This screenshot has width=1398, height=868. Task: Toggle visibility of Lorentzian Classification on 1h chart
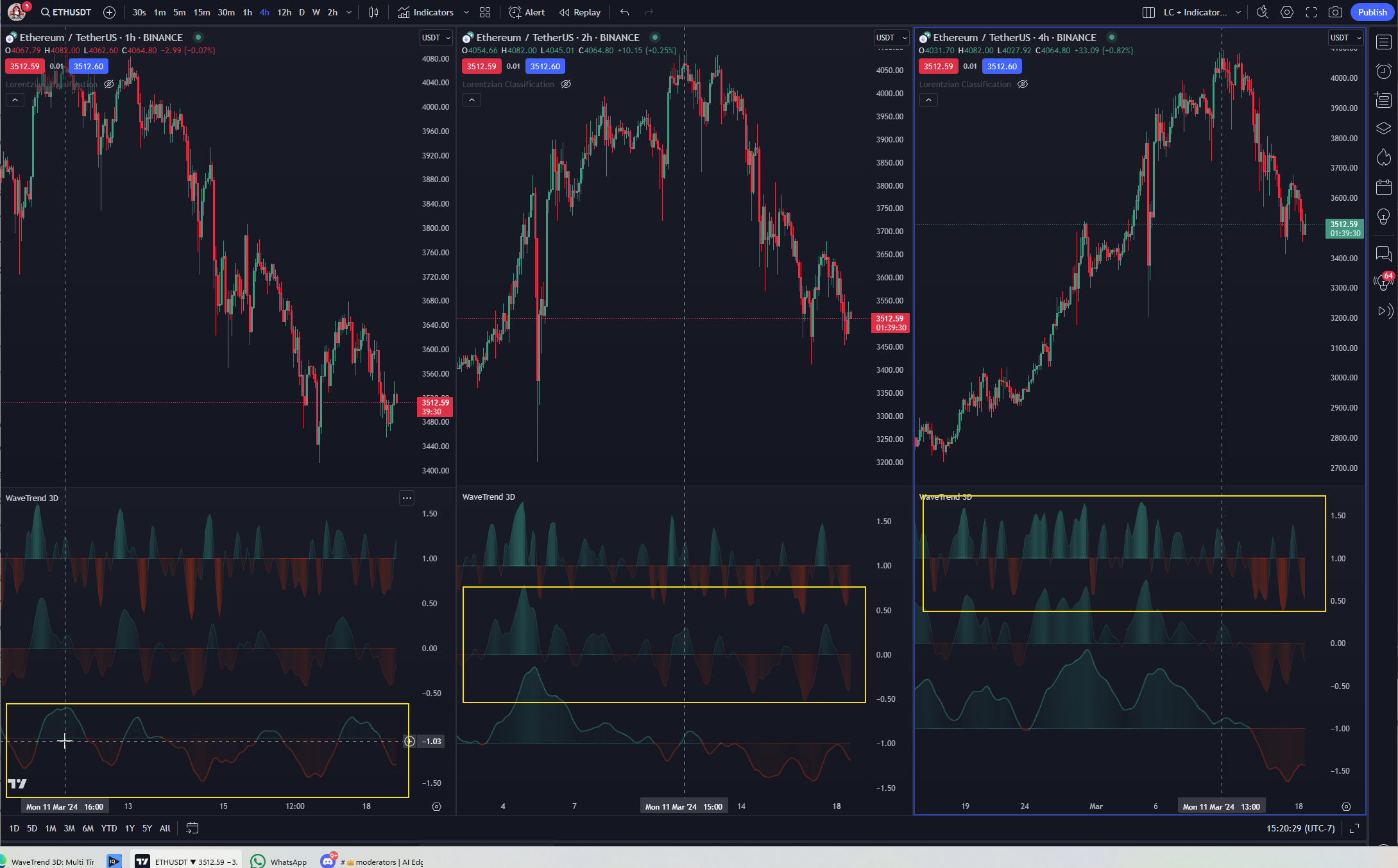[x=109, y=84]
